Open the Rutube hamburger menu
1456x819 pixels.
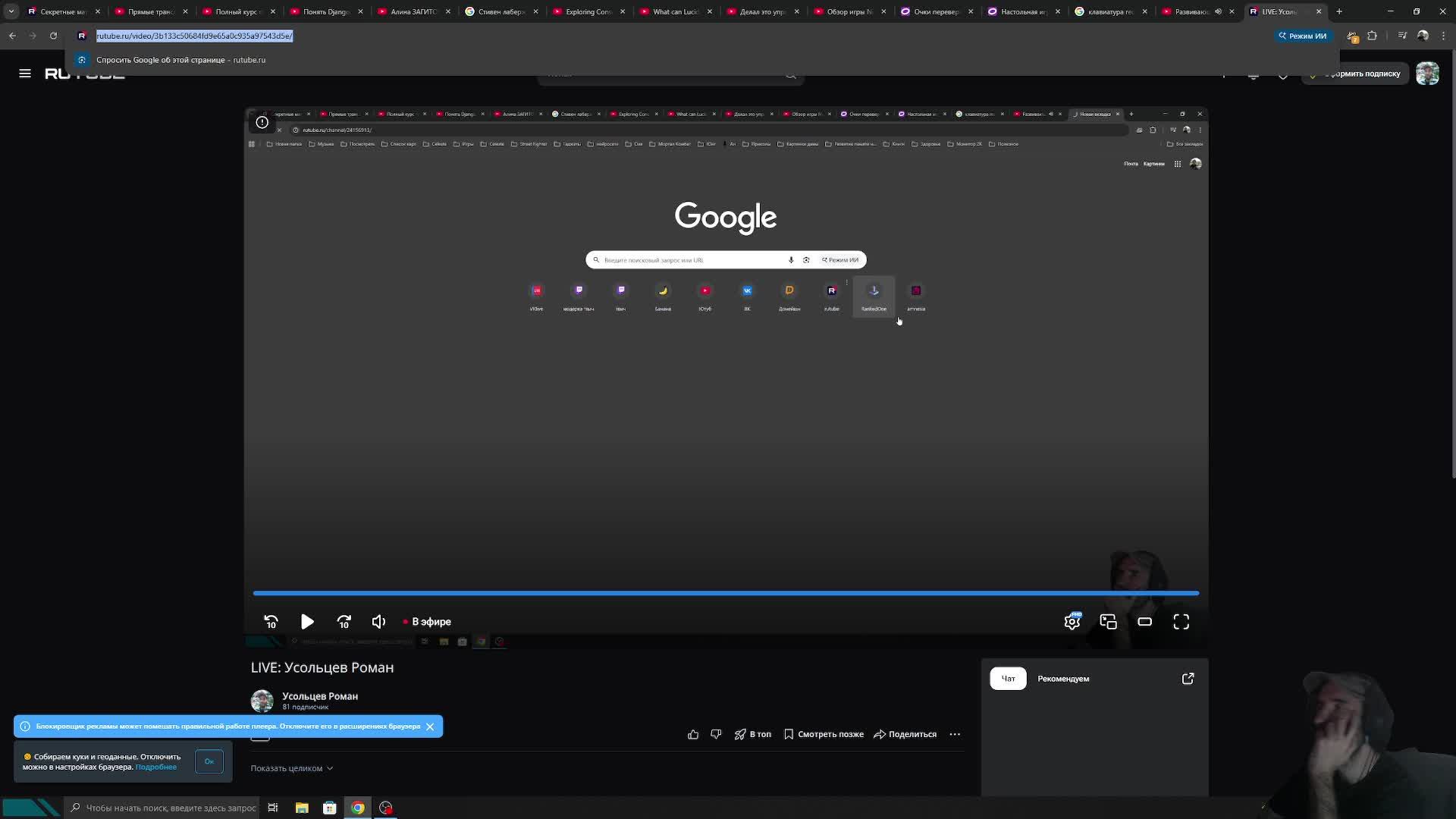[x=25, y=74]
